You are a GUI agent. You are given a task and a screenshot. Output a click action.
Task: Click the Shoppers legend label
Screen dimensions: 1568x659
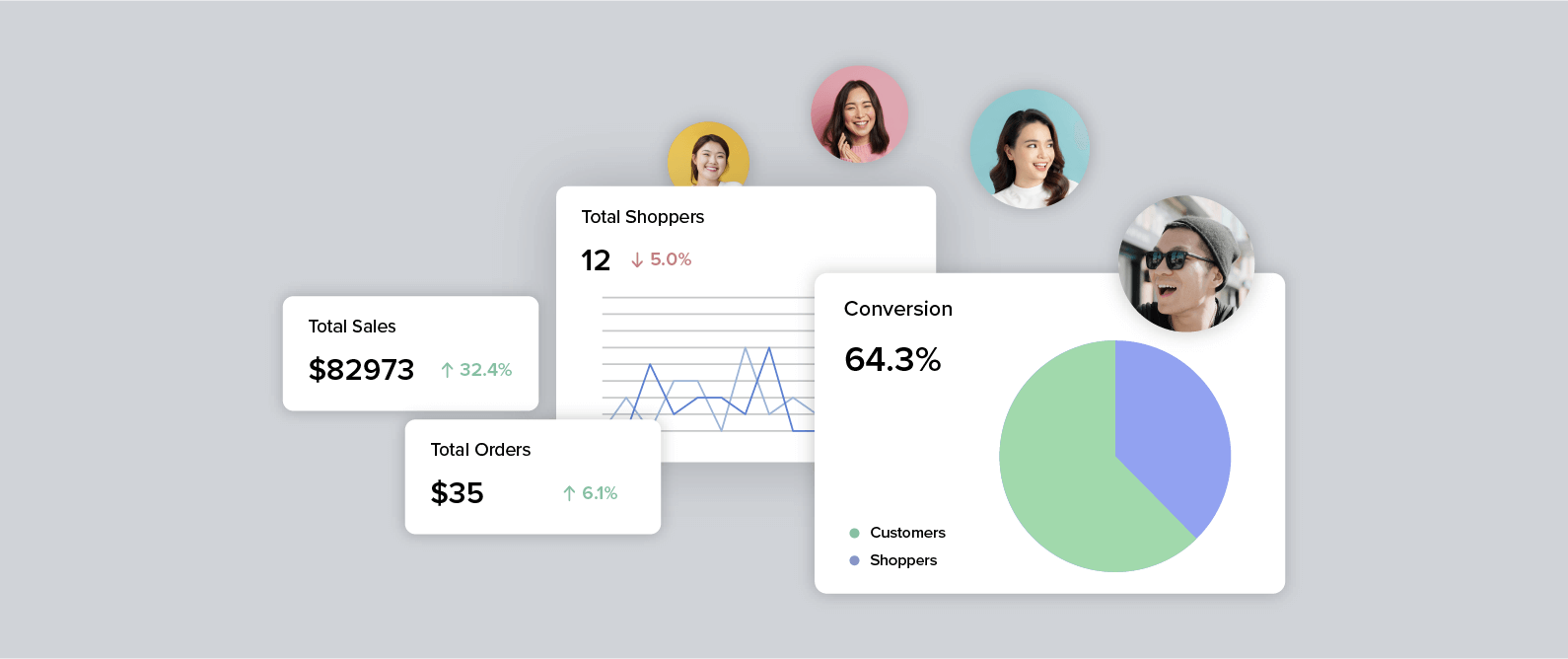click(903, 560)
